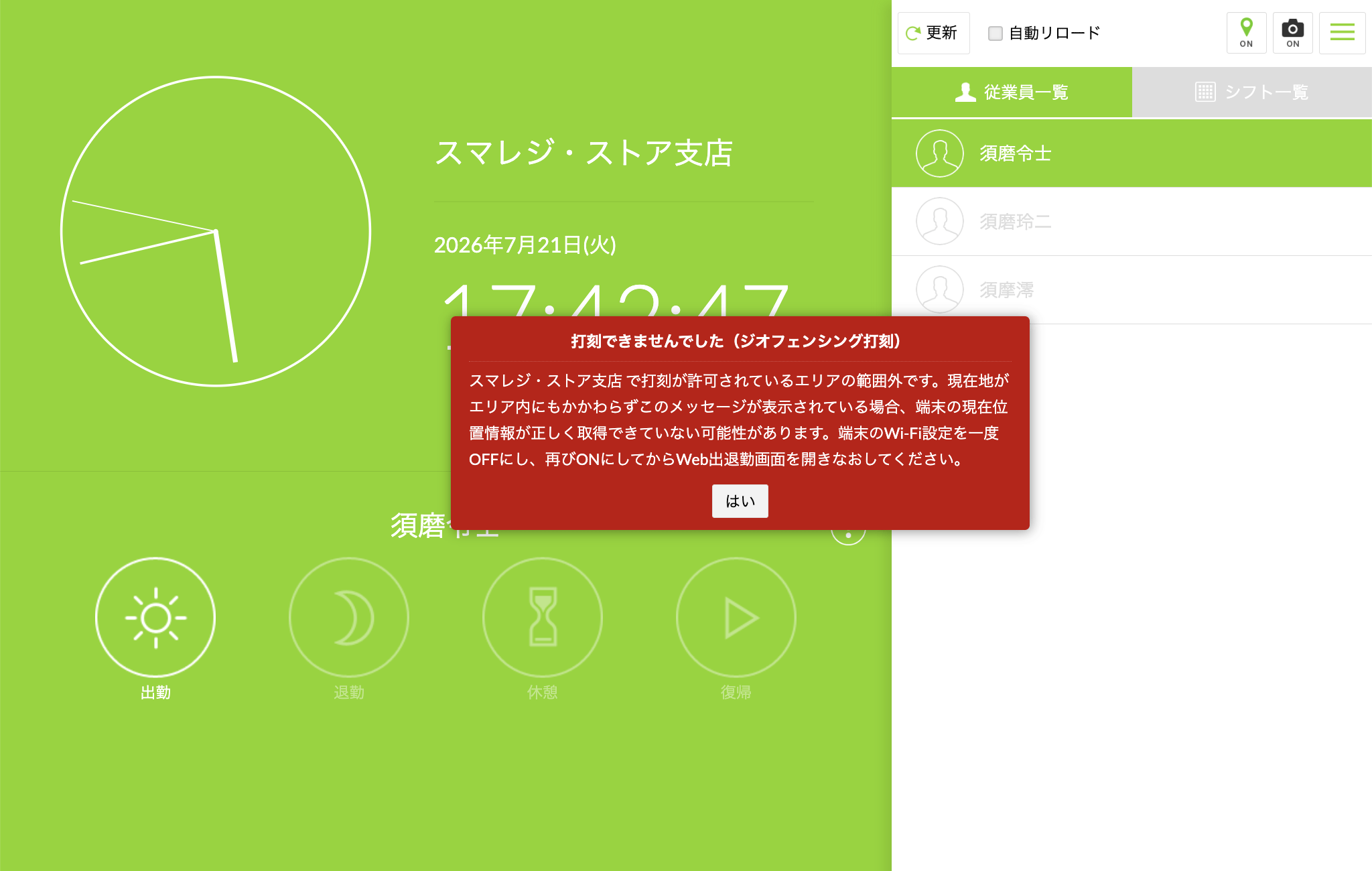The width and height of the screenshot is (1372, 871).
Task: Click the 従業員一覧 person icon
Action: [x=965, y=92]
